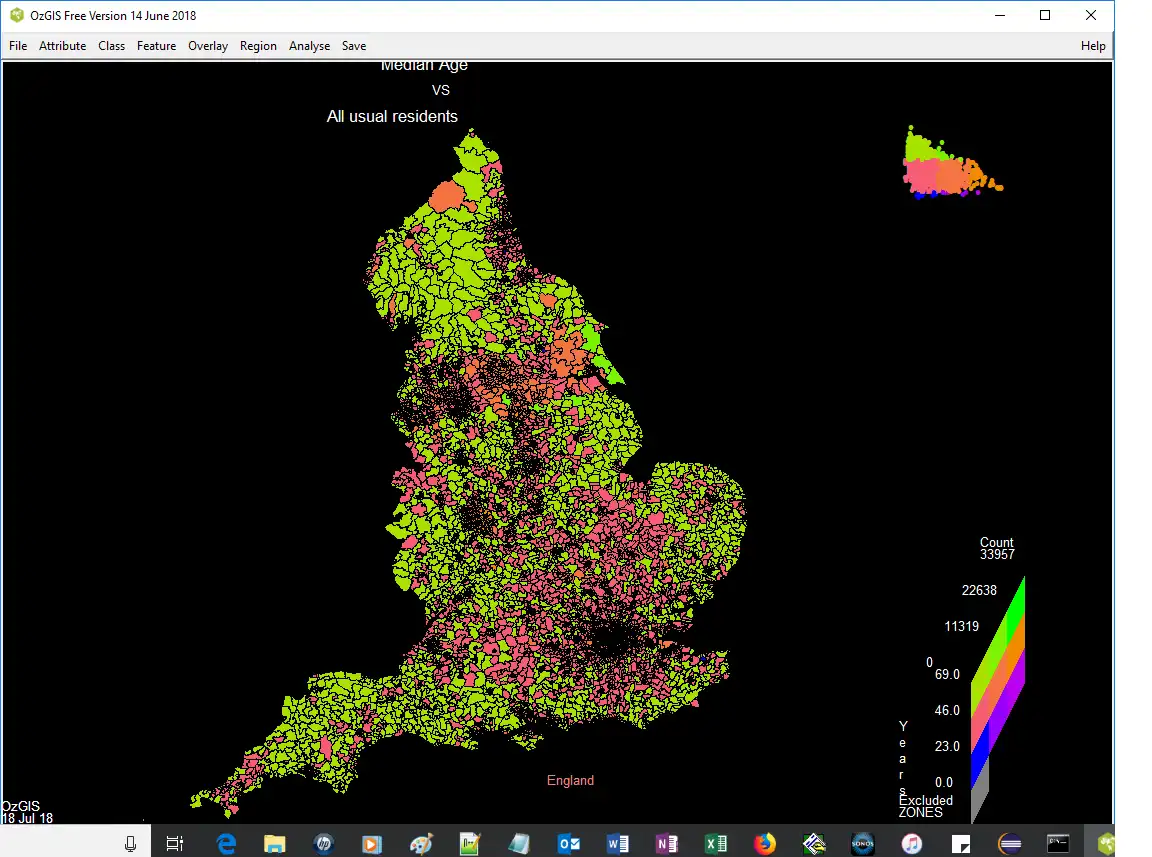Open Excel from the taskbar

pos(716,843)
